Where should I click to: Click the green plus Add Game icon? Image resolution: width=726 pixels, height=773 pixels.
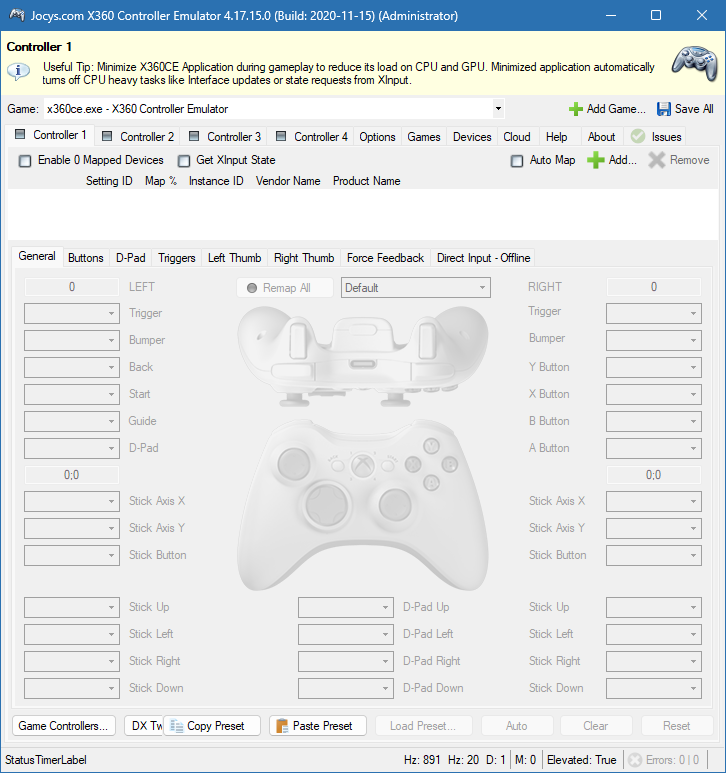point(575,109)
